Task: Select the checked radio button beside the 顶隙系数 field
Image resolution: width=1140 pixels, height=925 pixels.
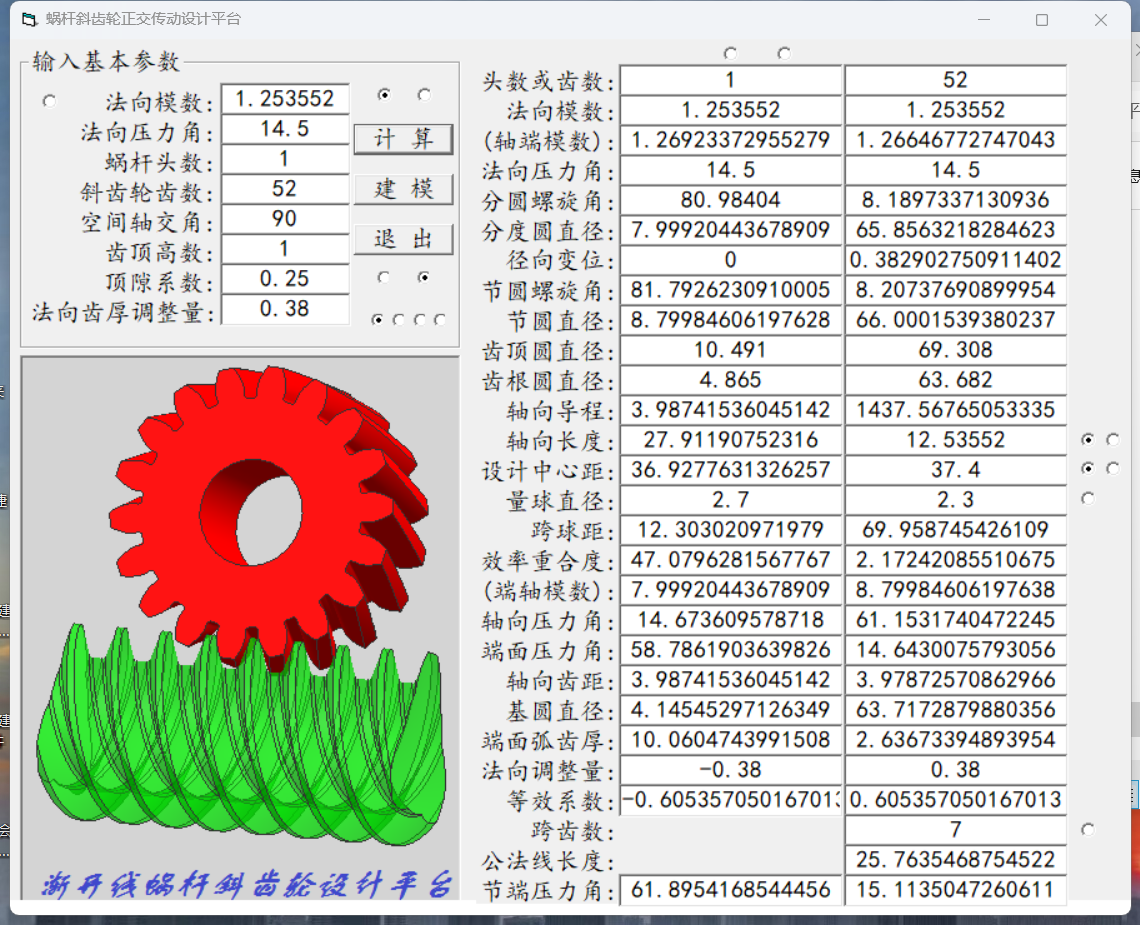Action: coord(423,277)
